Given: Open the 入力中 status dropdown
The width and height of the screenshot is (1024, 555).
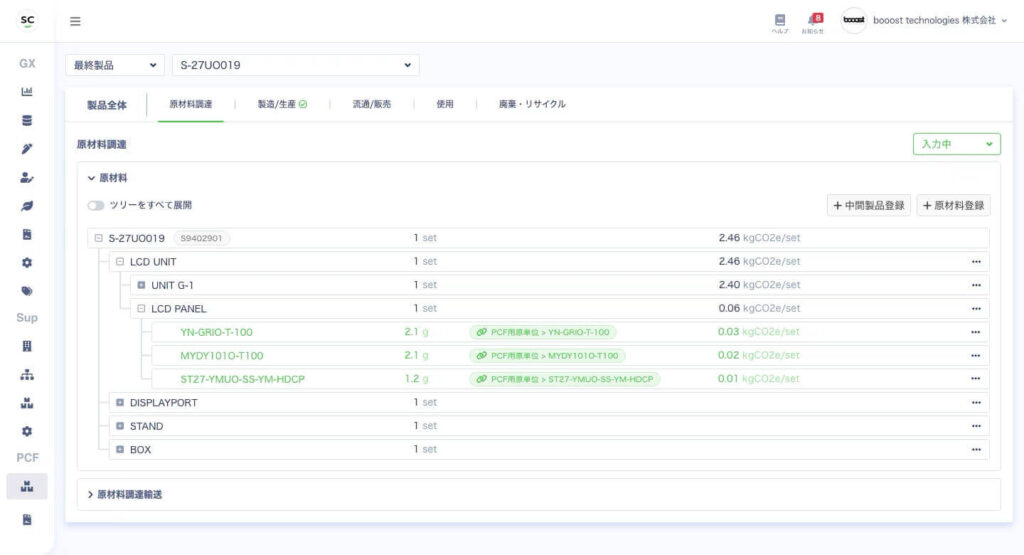Looking at the screenshot, I should tap(956, 144).
